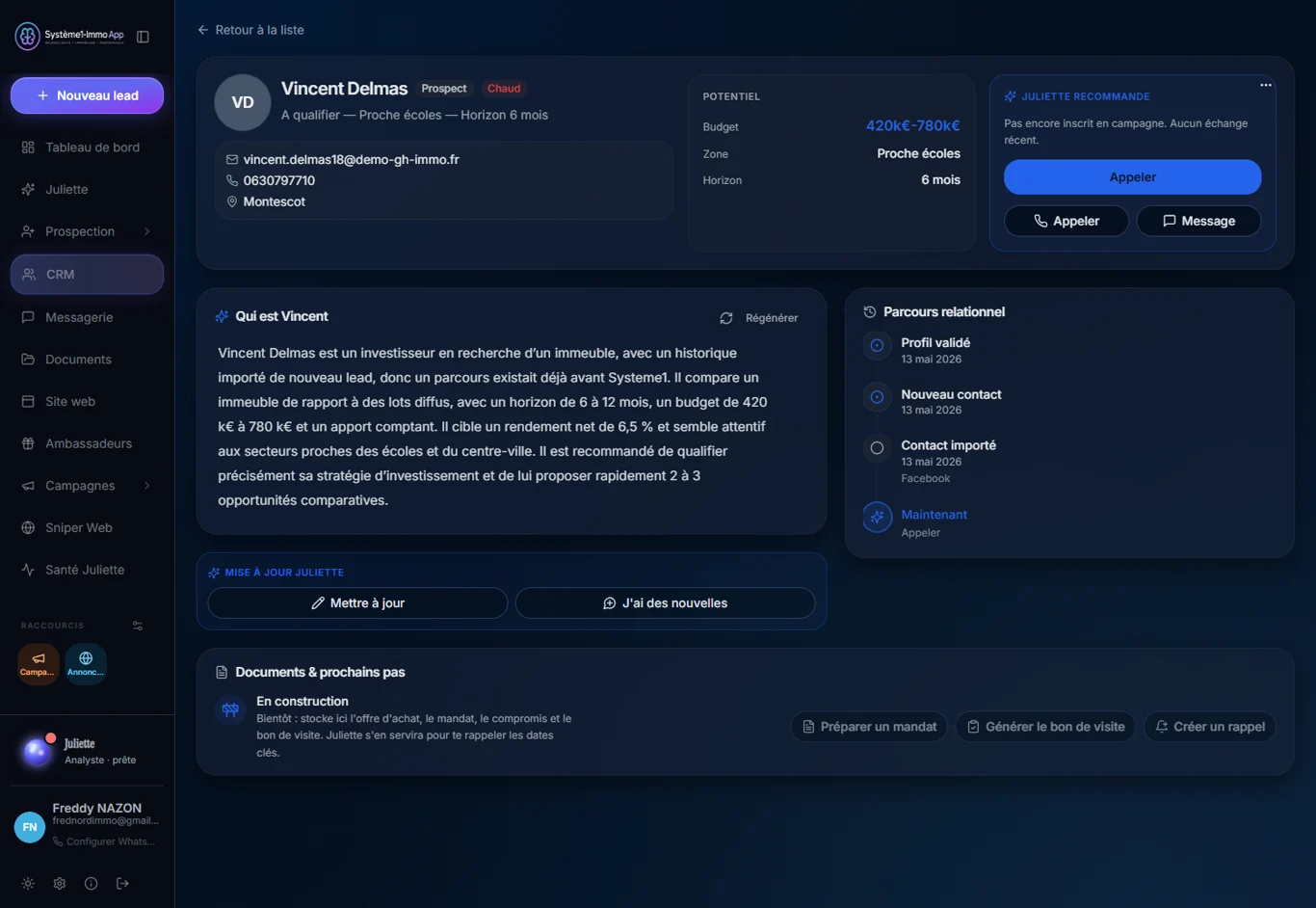
Task: Open the Campagnes shortcut tile
Action: tap(39, 664)
